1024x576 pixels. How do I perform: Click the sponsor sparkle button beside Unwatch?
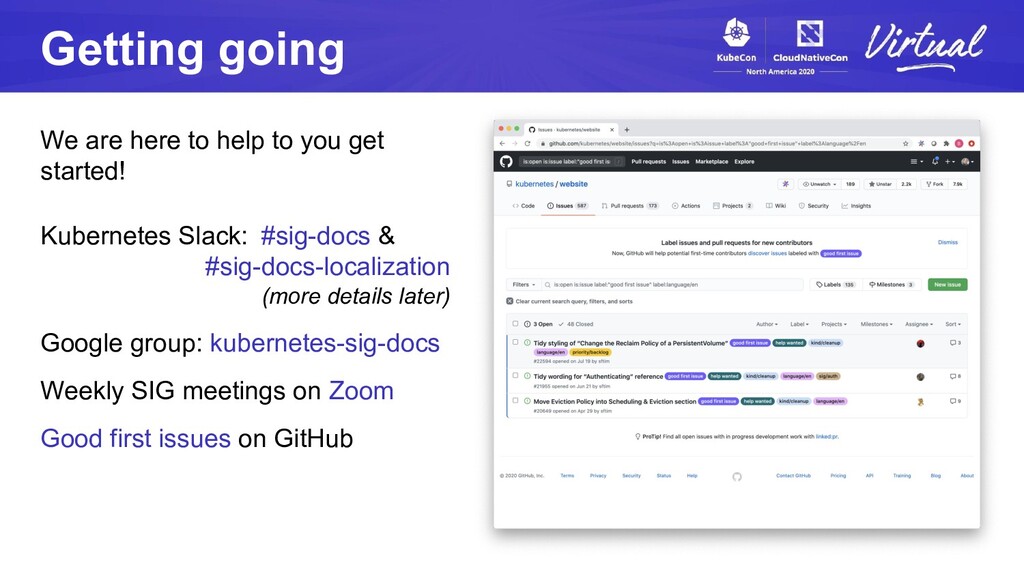[x=785, y=184]
